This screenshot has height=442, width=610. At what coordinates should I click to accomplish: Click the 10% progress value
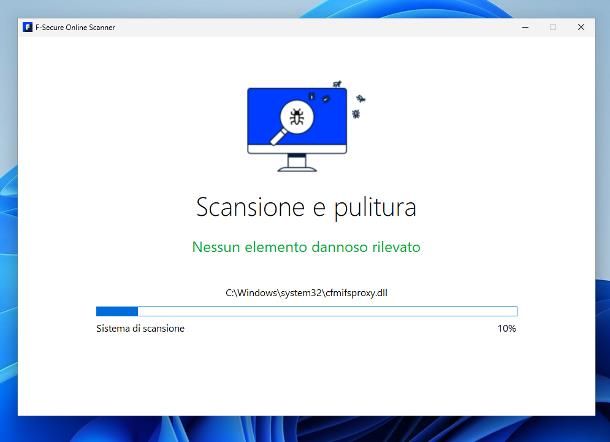coord(507,328)
